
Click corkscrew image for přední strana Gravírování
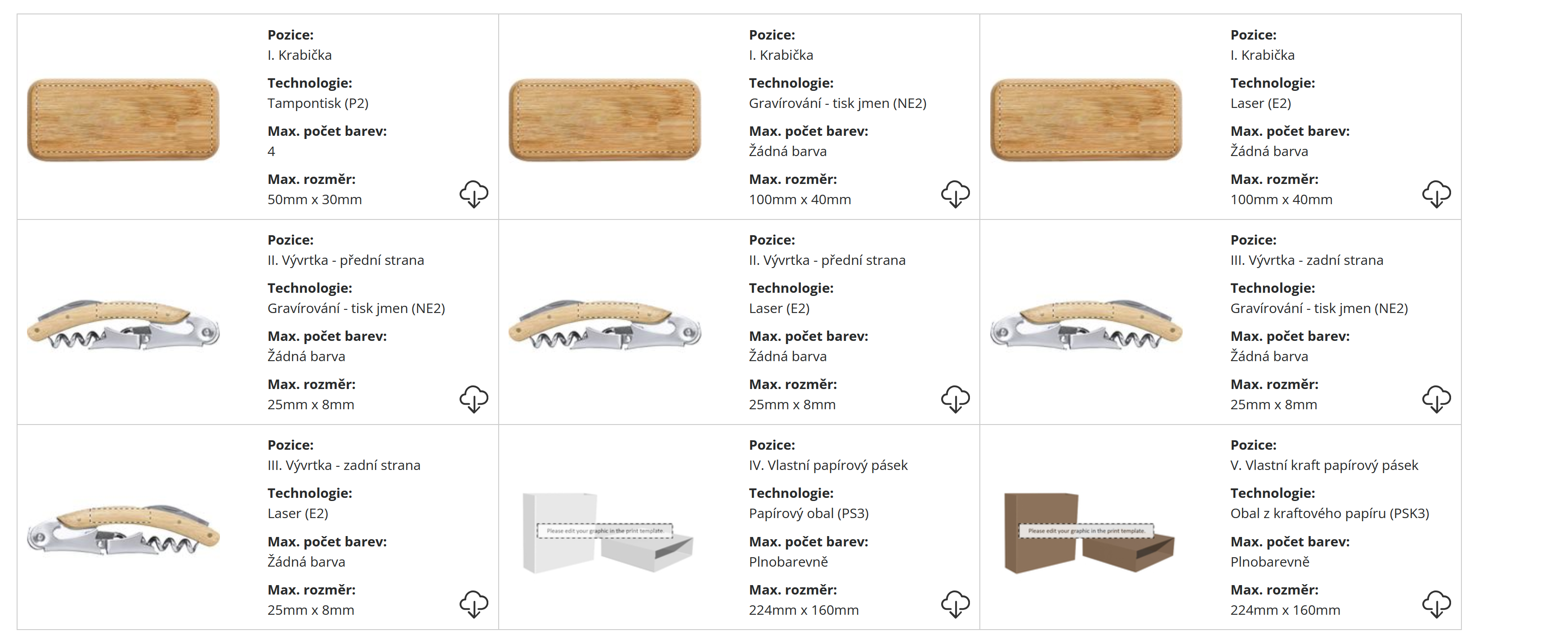click(124, 324)
